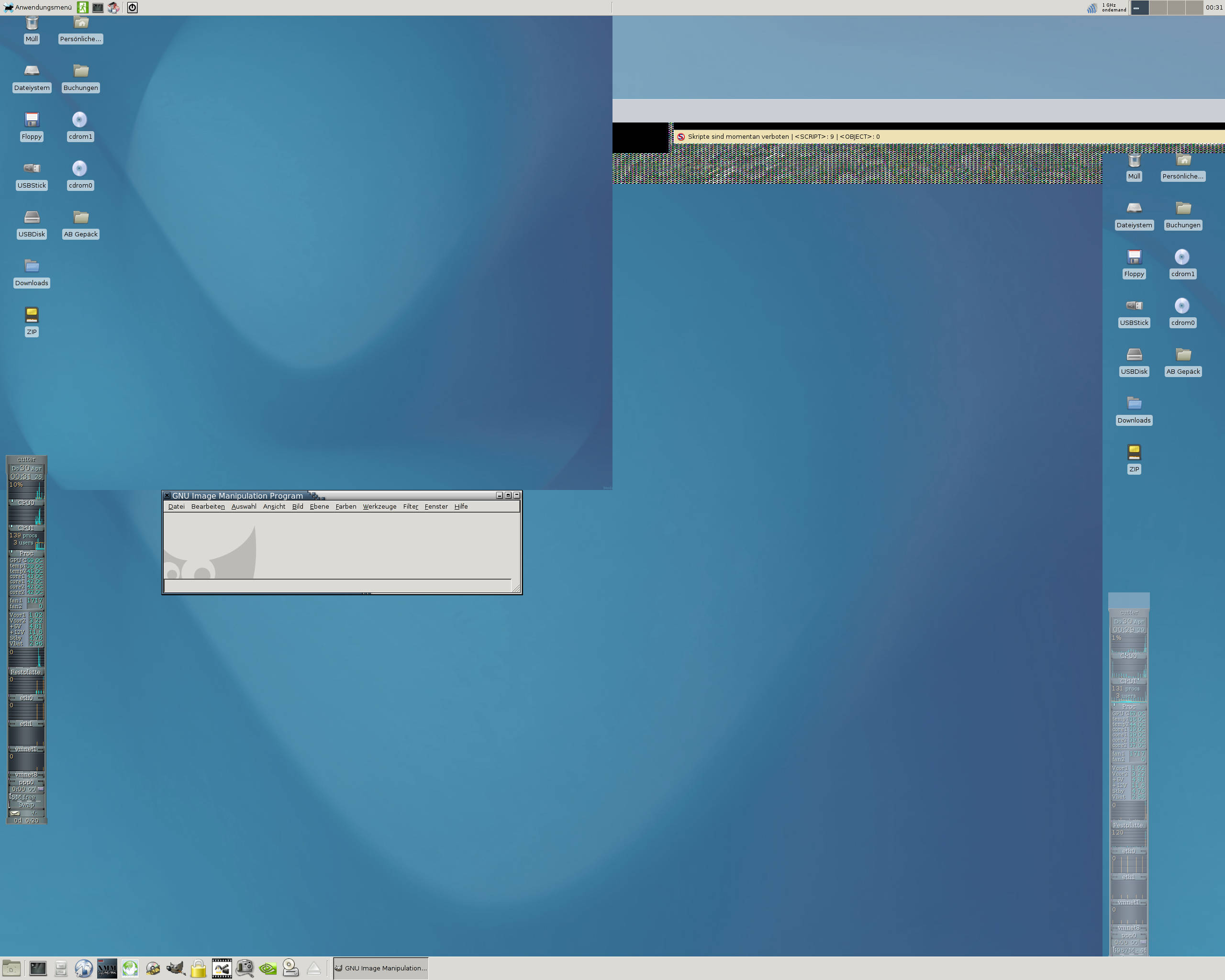Click the yellow padlock lock-screen launcher
This screenshot has height=980, width=1225.
[198, 968]
